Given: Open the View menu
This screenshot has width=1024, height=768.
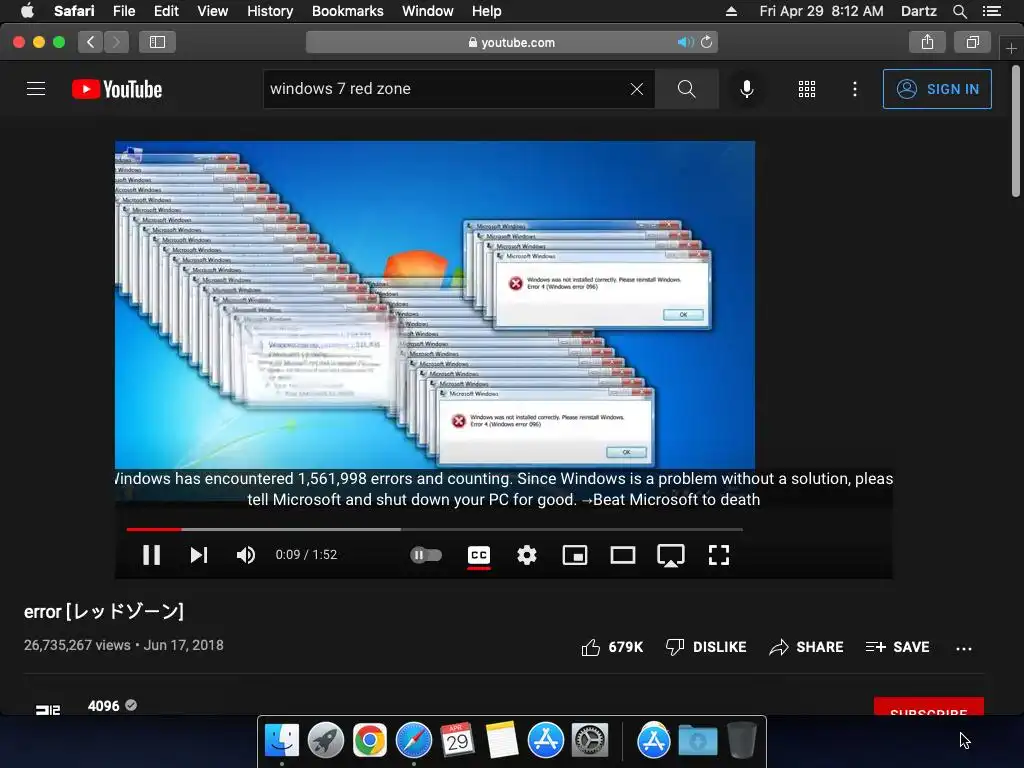Looking at the screenshot, I should [212, 11].
